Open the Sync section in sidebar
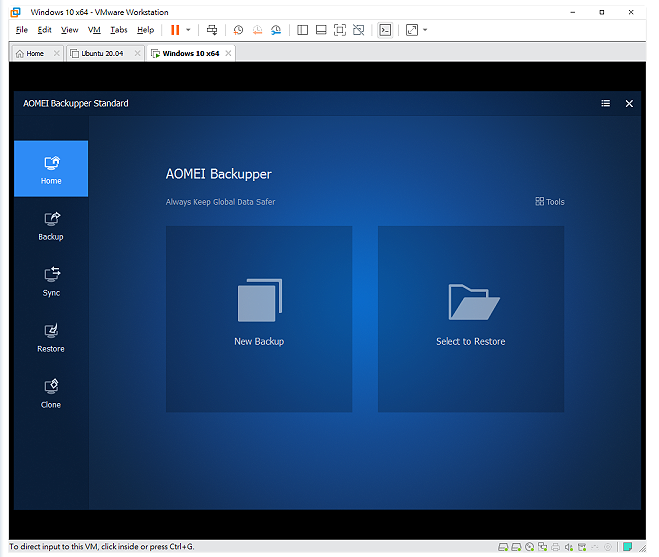This screenshot has height=557, width=659. (51, 282)
